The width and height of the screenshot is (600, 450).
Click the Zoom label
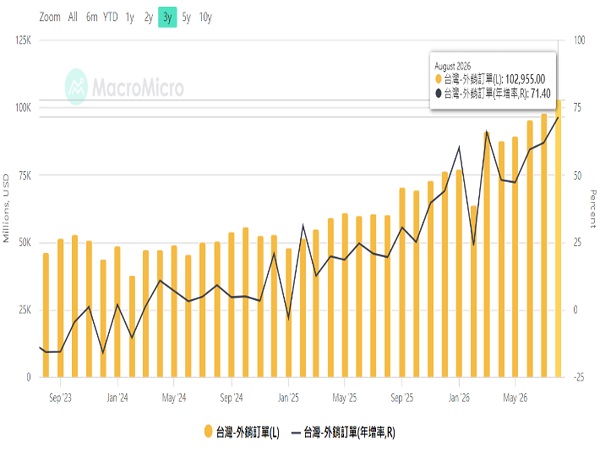pyautogui.click(x=50, y=17)
